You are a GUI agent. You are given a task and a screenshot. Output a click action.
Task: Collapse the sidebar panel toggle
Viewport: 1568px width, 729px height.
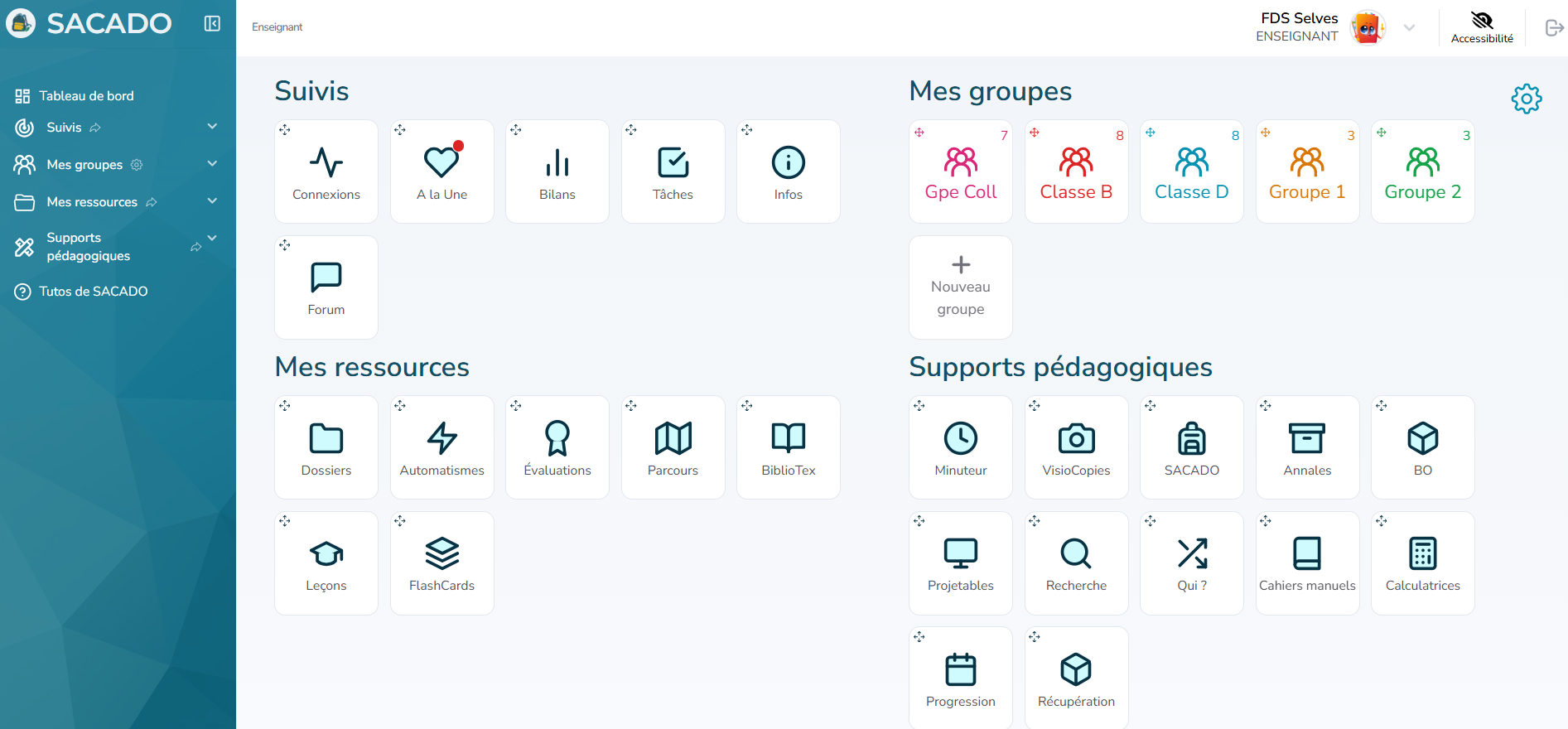pyautogui.click(x=212, y=23)
